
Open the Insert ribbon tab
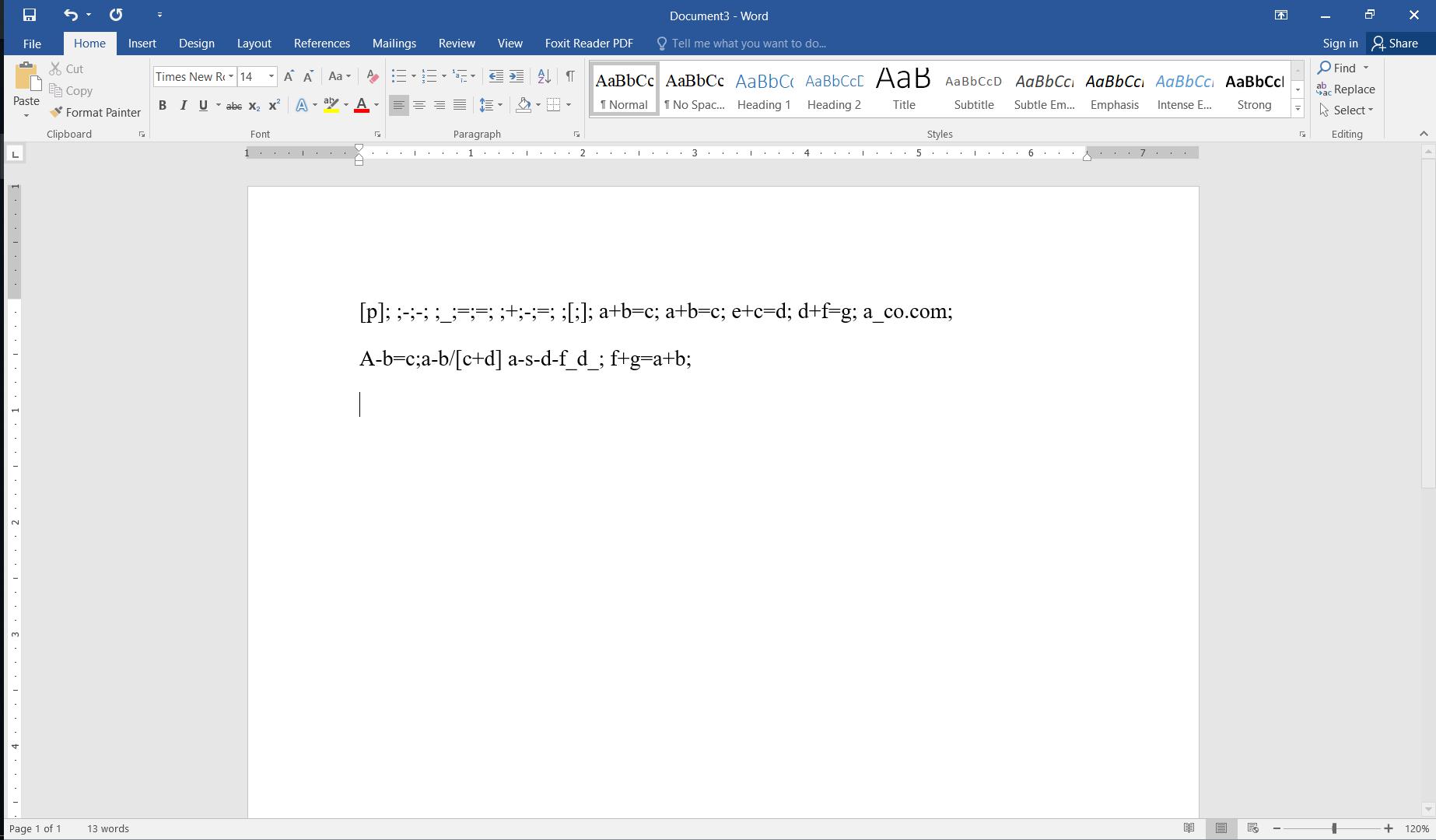pos(142,44)
